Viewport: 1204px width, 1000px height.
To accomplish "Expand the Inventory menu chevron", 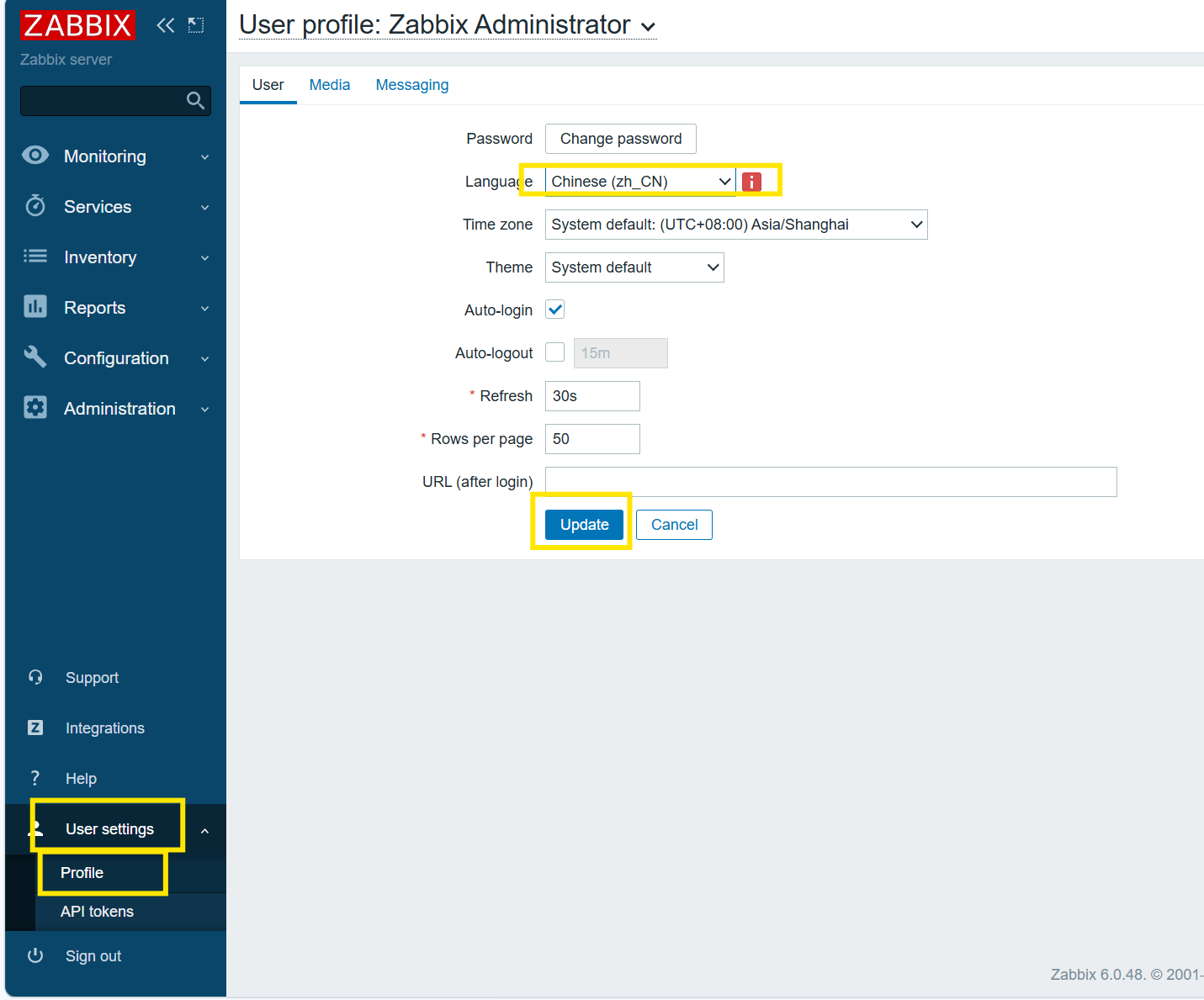I will click(x=205, y=258).
